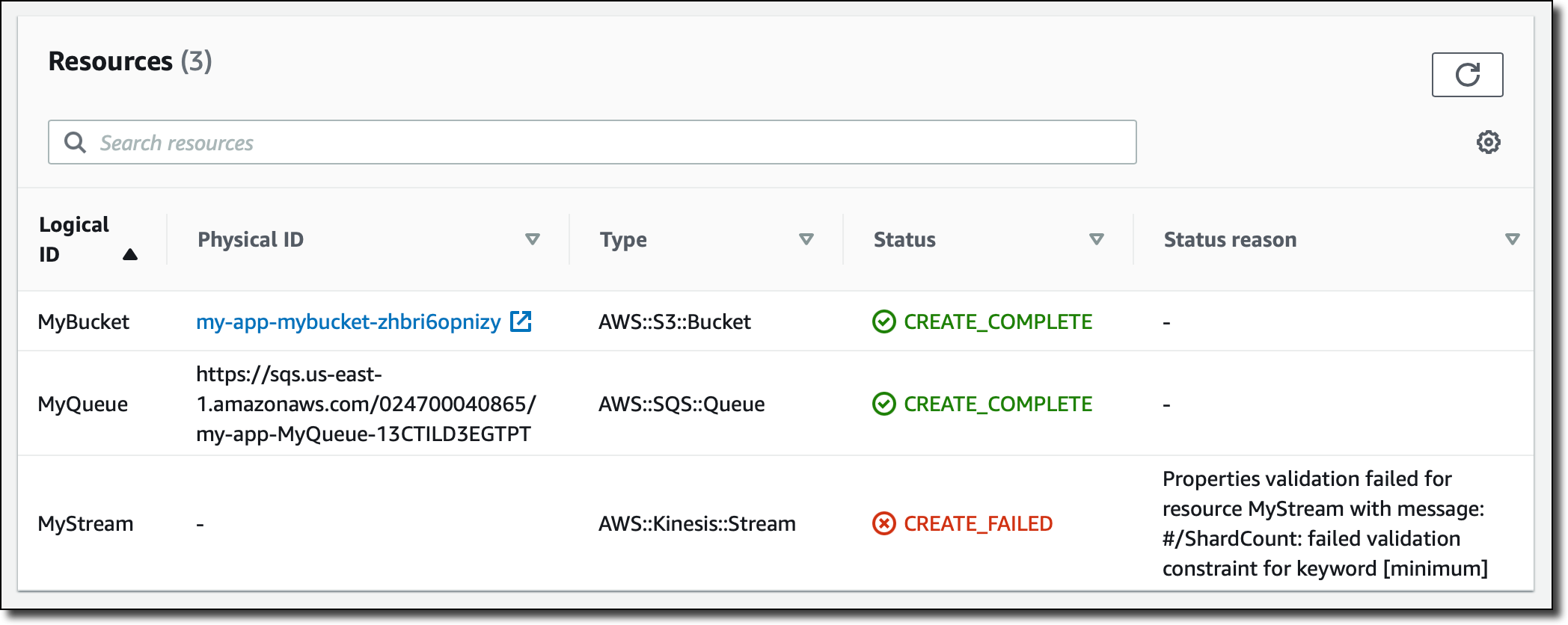Image resolution: width=1568 pixels, height=625 pixels.
Task: Click the Status column header text
Action: point(904,239)
